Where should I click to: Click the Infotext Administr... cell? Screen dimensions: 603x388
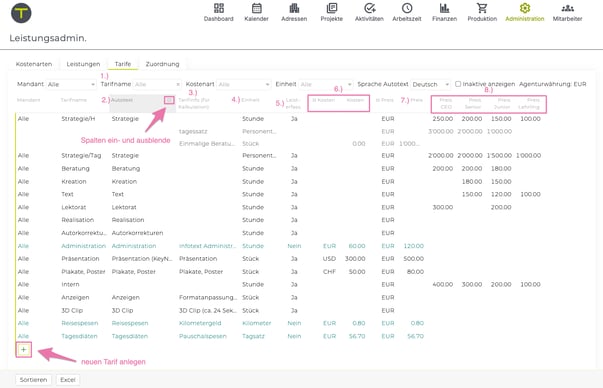click(207, 246)
